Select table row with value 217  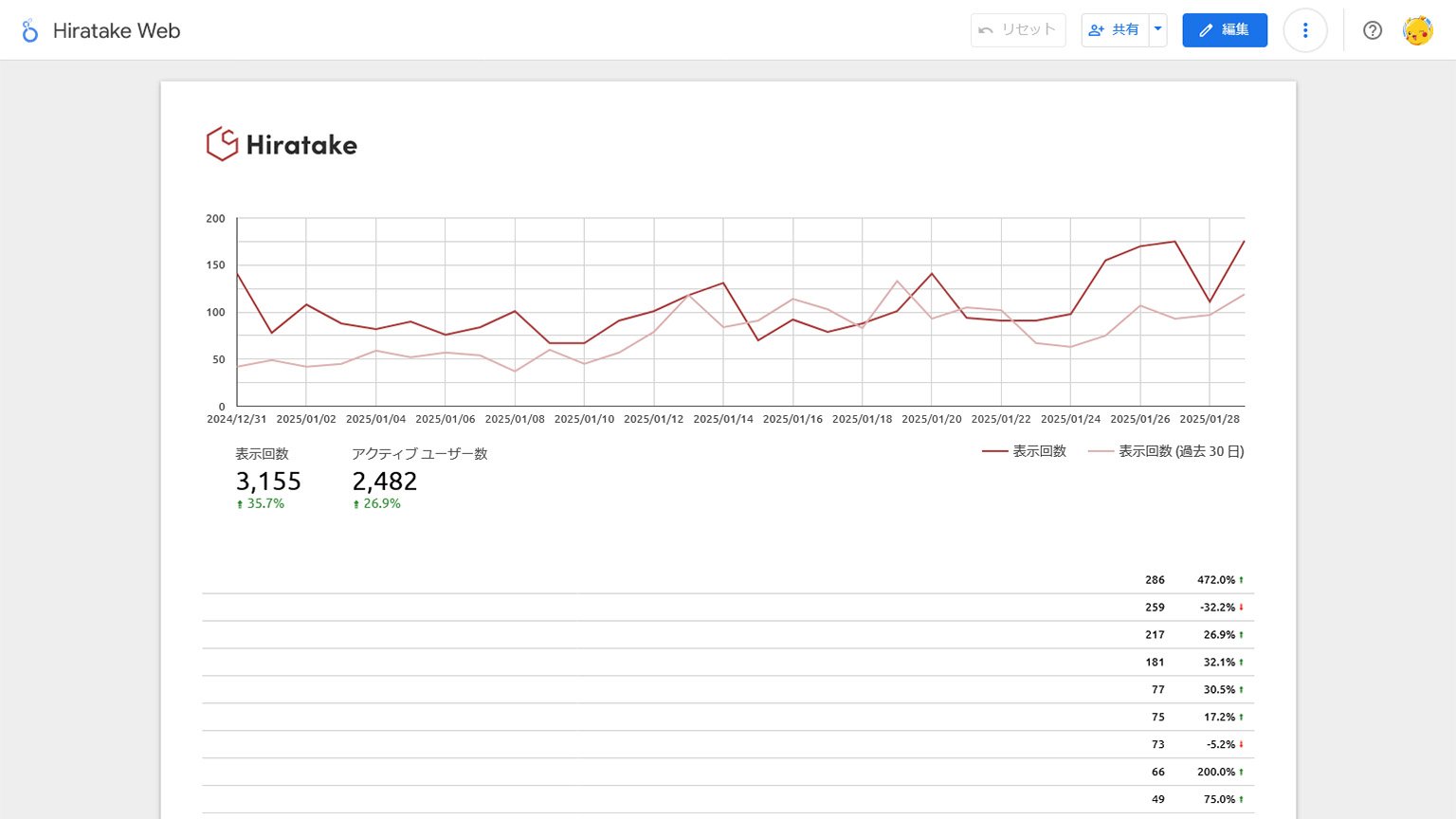pos(728,635)
